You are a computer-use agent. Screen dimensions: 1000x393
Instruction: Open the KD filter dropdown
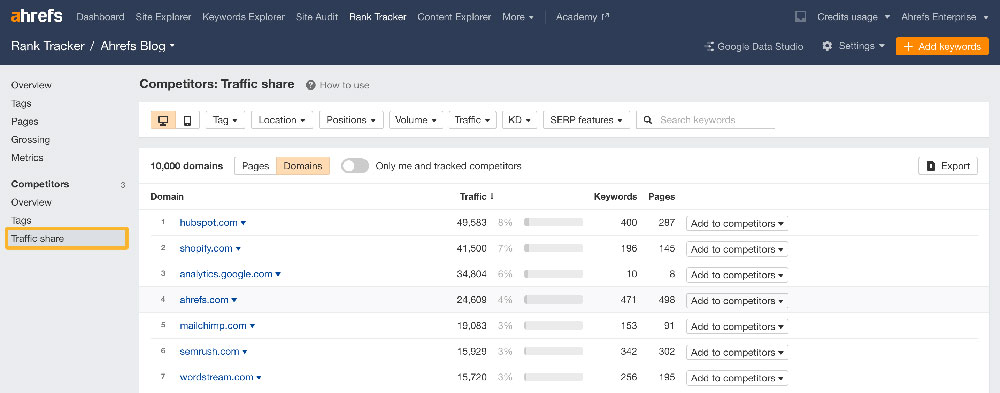[x=520, y=120]
